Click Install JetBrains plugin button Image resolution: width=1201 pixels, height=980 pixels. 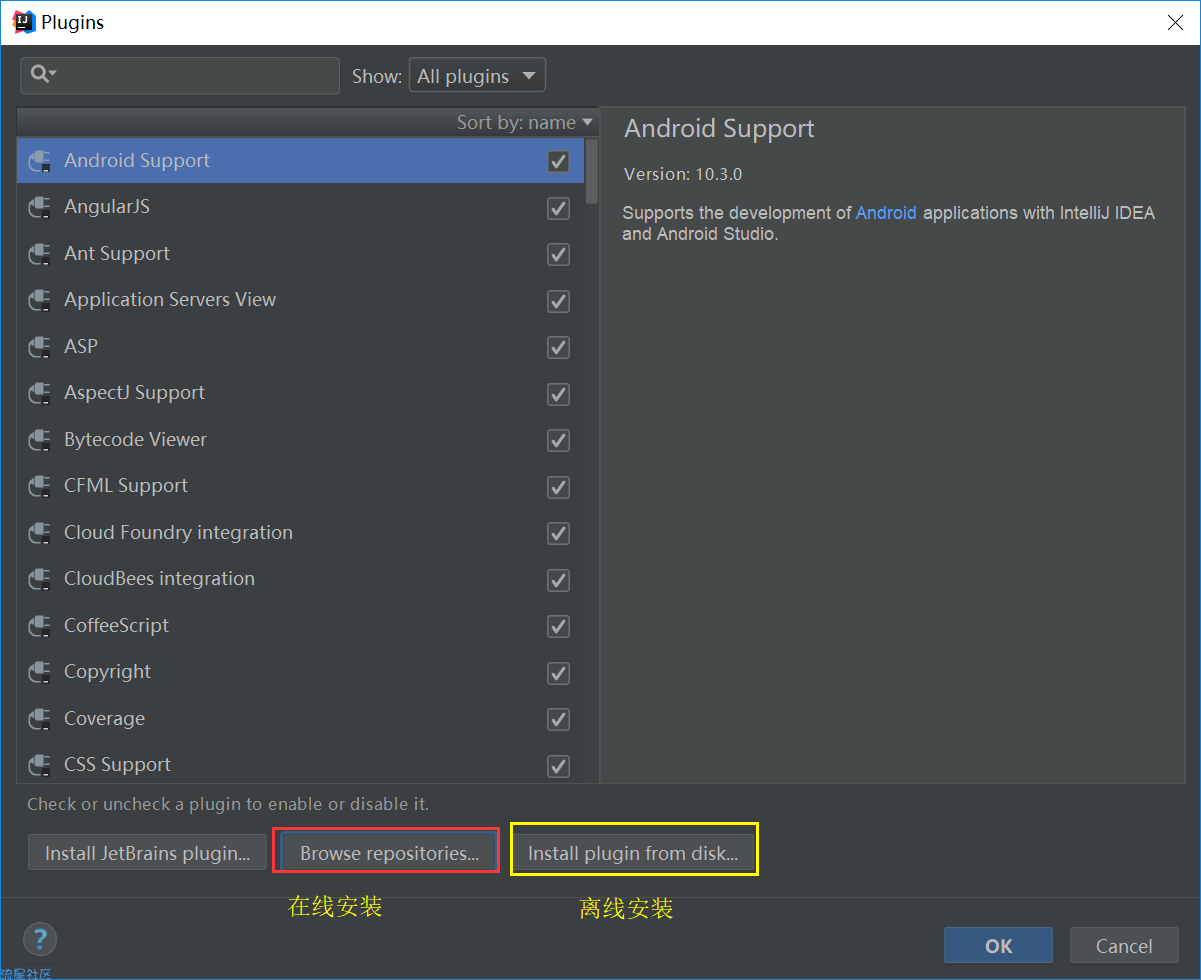point(147,853)
